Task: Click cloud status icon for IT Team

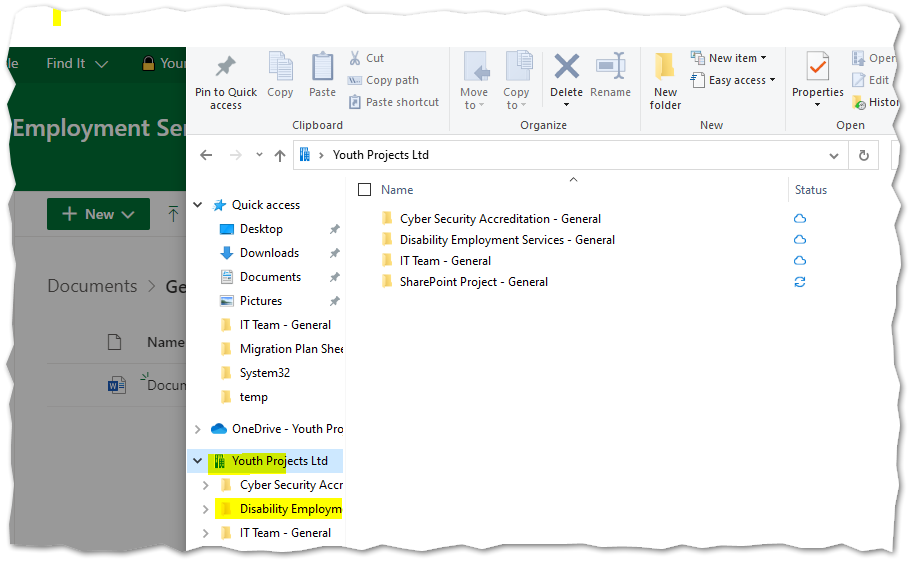Action: [800, 260]
